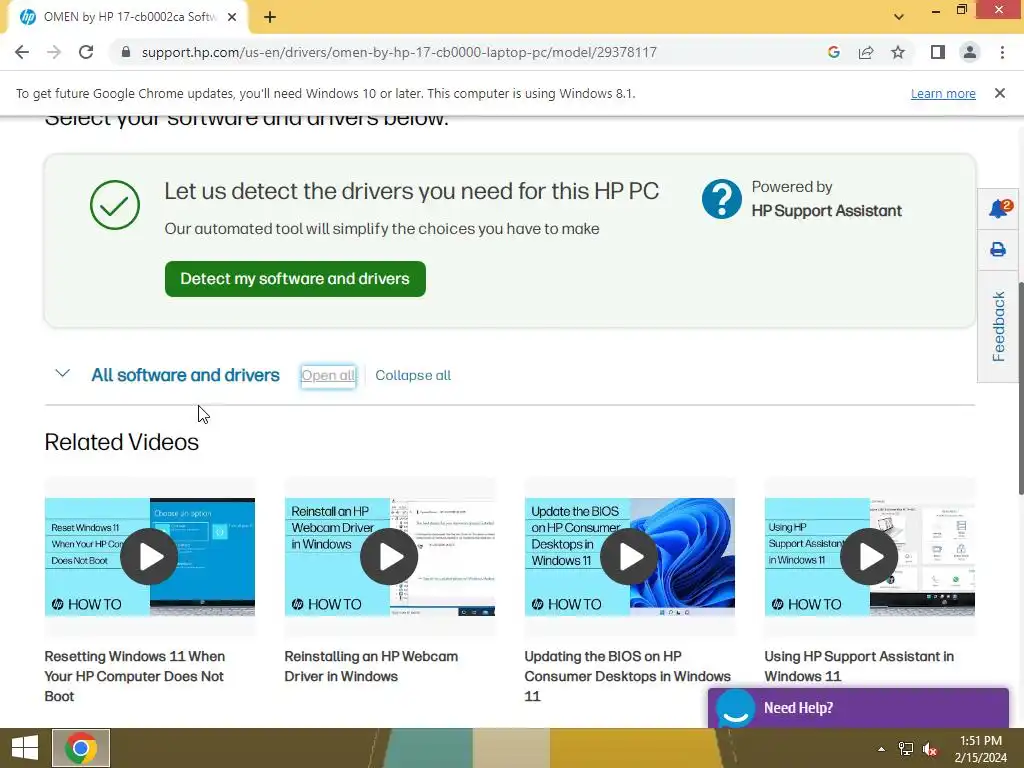This screenshot has width=1024, height=768.
Task: Click the Chrome taskbar icon
Action: (x=81, y=748)
